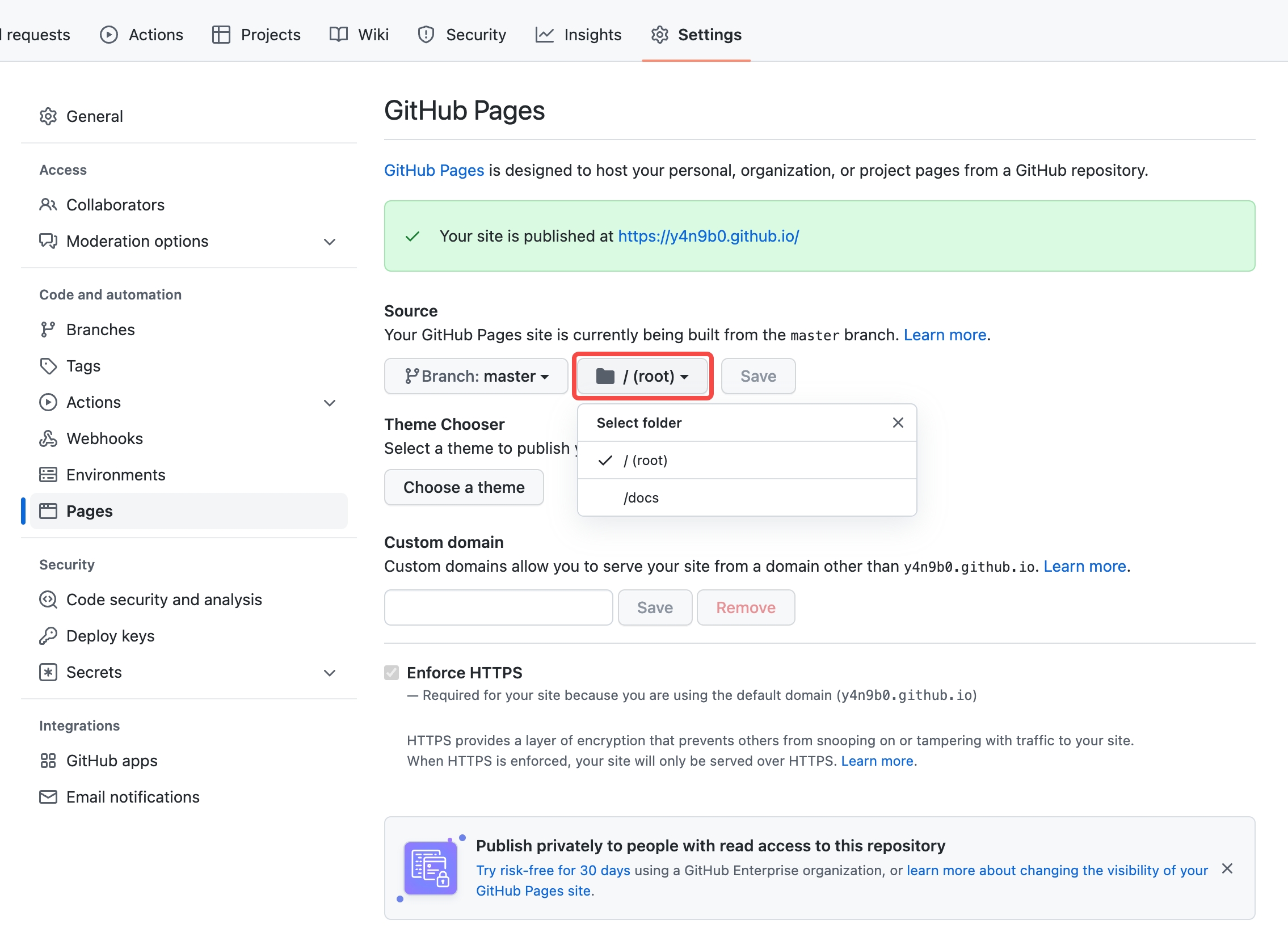
Task: Click Learn more link under Enforce HTTPS
Action: click(877, 761)
